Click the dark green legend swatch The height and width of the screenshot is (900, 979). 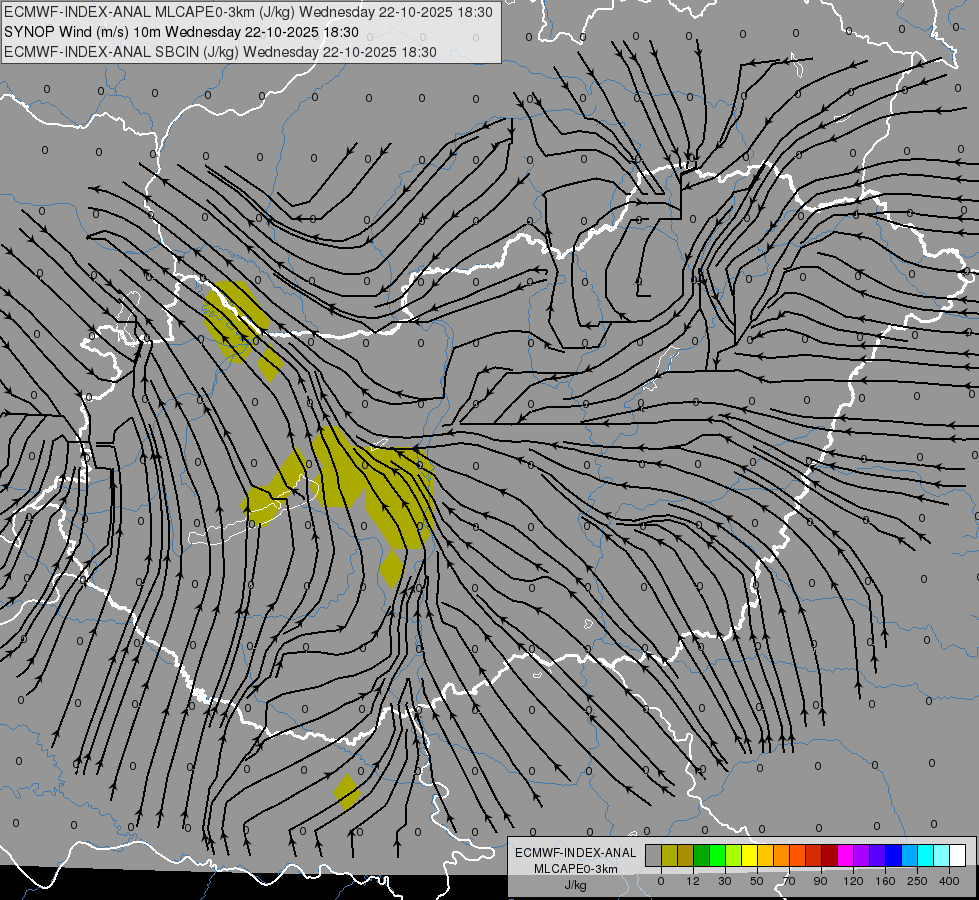point(701,855)
